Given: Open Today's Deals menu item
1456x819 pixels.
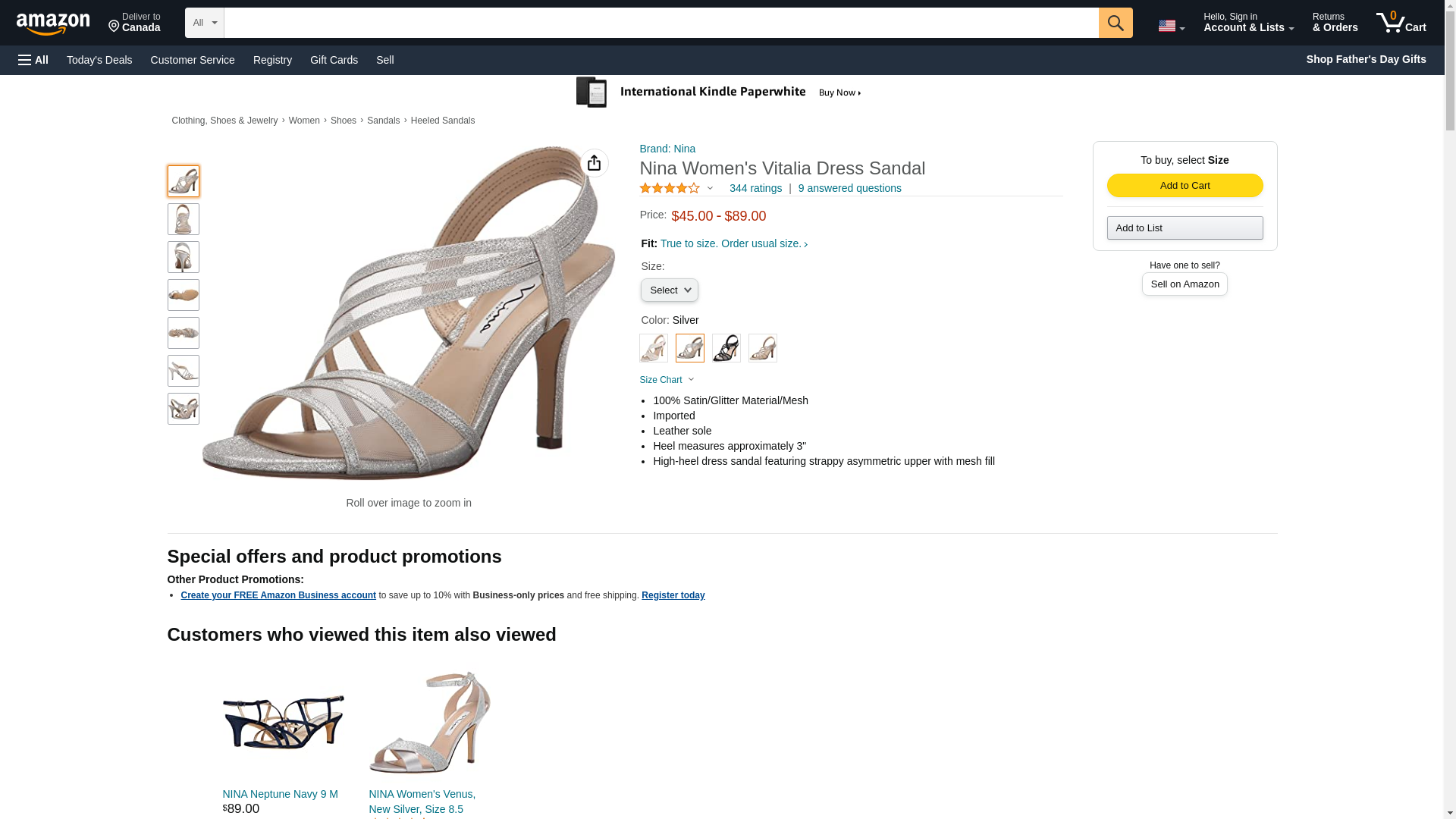Looking at the screenshot, I should 99,60.
